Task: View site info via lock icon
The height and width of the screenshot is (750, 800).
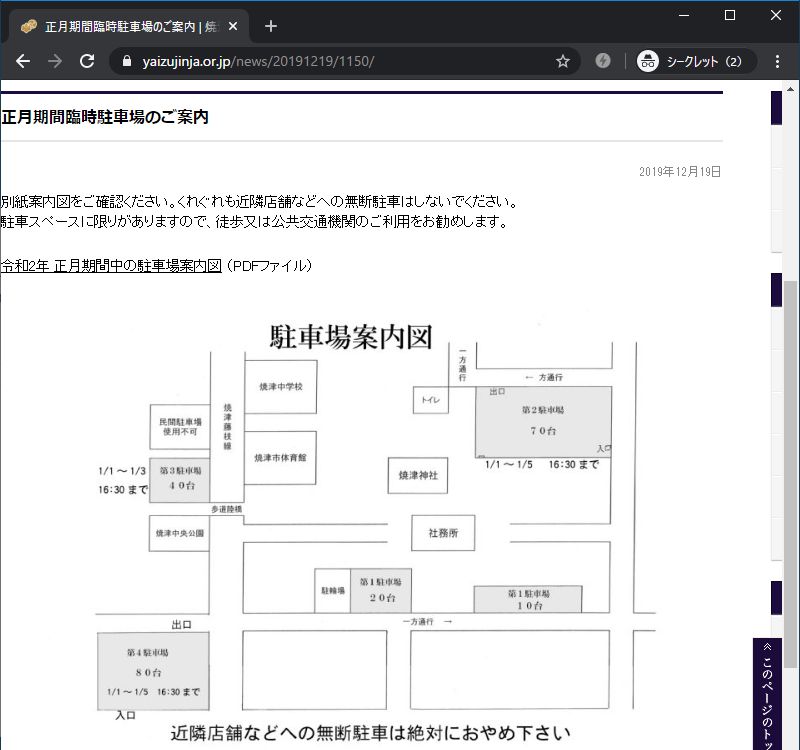Action: coord(126,61)
